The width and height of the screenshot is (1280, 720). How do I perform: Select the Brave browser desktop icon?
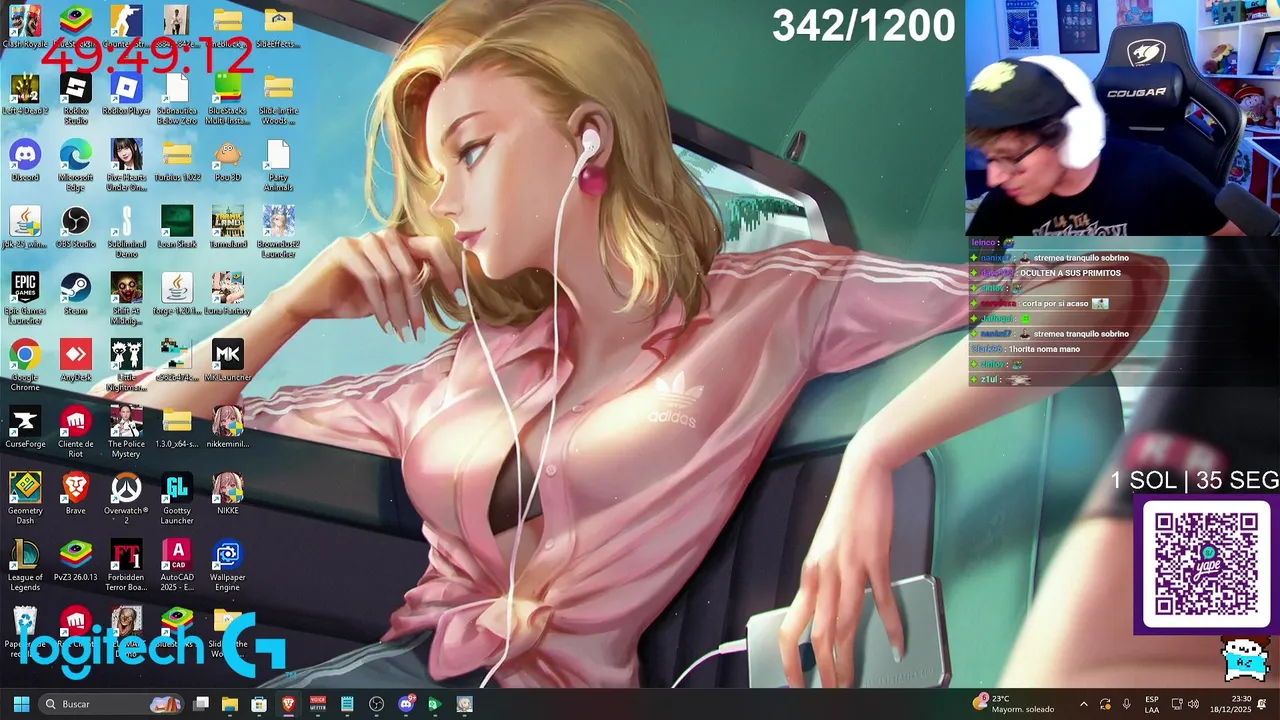(x=76, y=494)
